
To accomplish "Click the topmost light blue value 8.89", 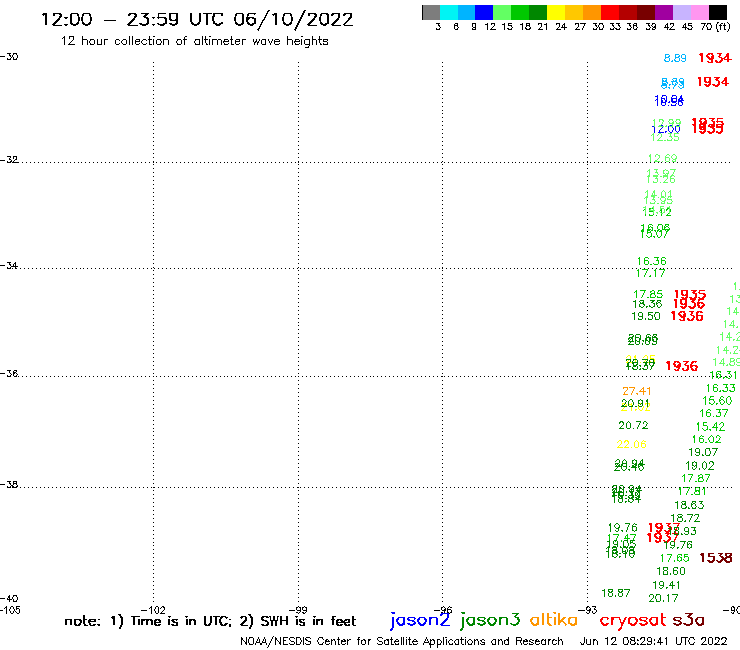I will pos(675,58).
